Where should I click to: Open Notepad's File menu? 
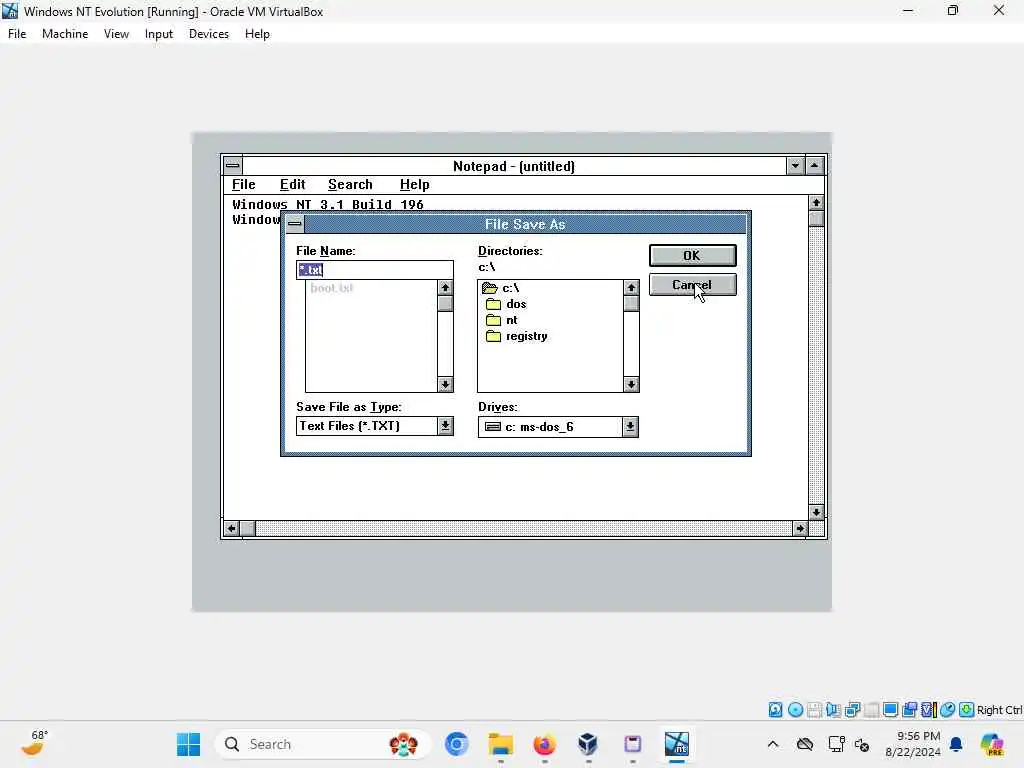click(x=244, y=185)
